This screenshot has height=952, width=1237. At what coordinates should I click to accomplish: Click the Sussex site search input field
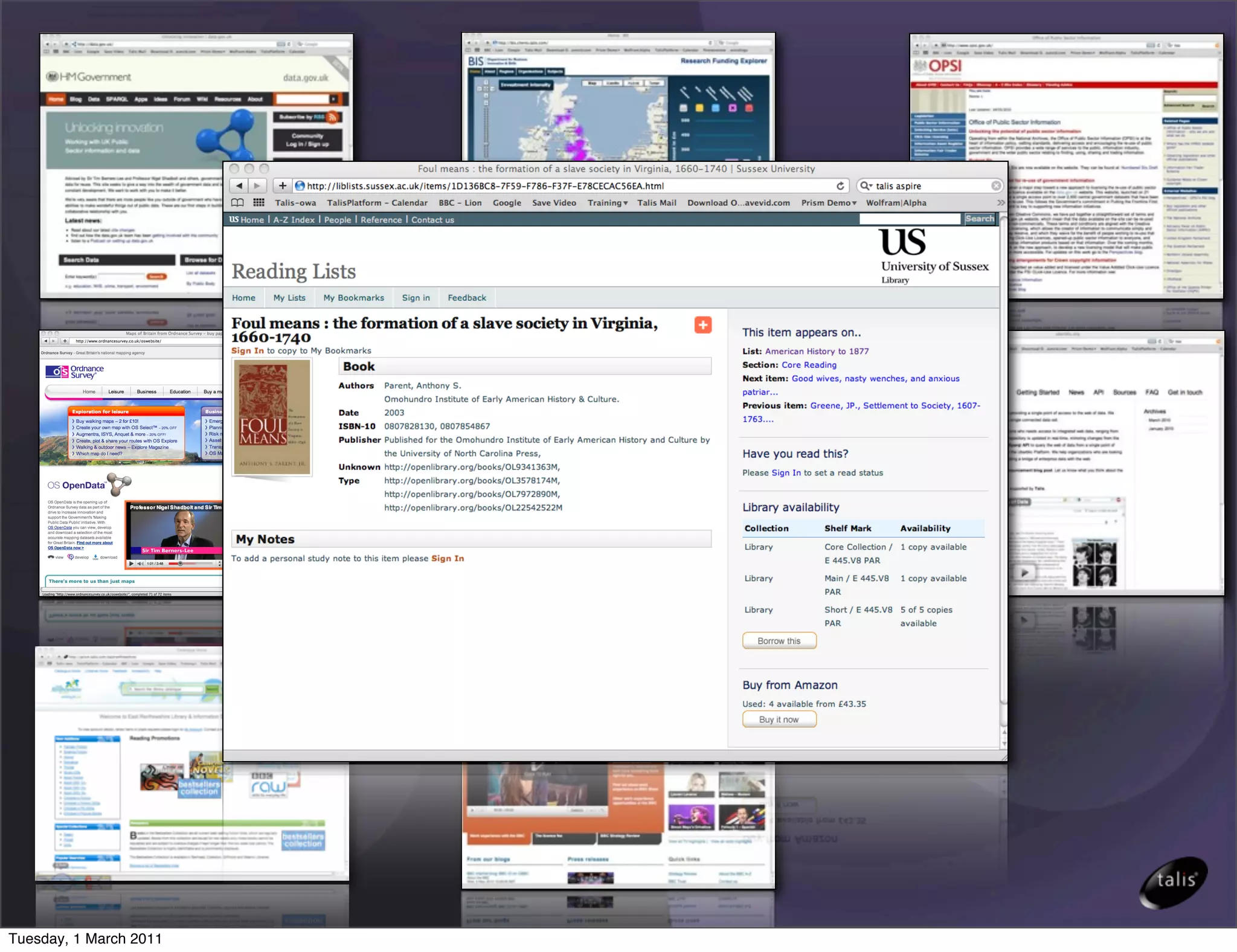pyautogui.click(x=910, y=219)
